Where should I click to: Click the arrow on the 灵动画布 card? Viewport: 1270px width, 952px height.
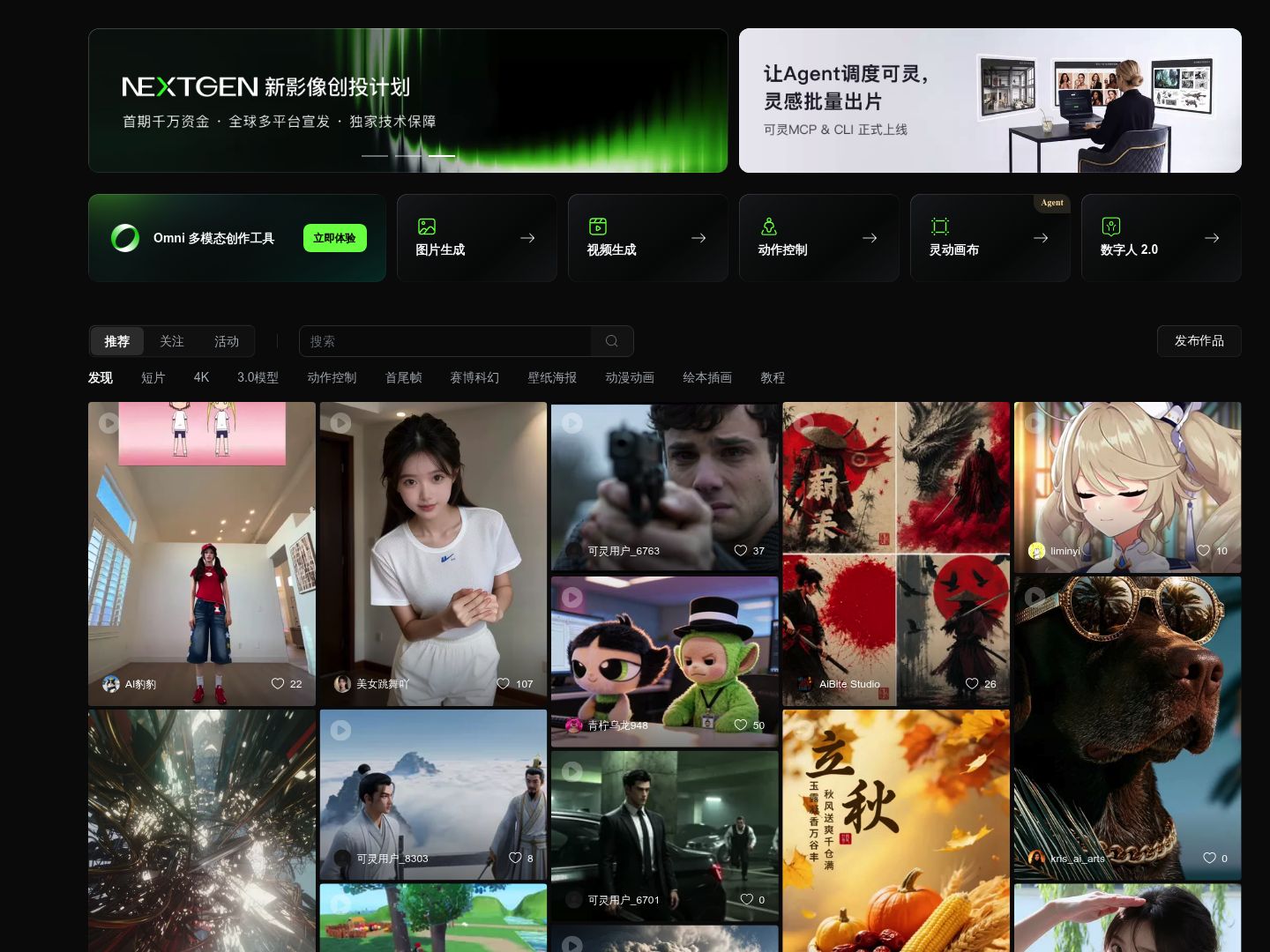coord(1041,238)
